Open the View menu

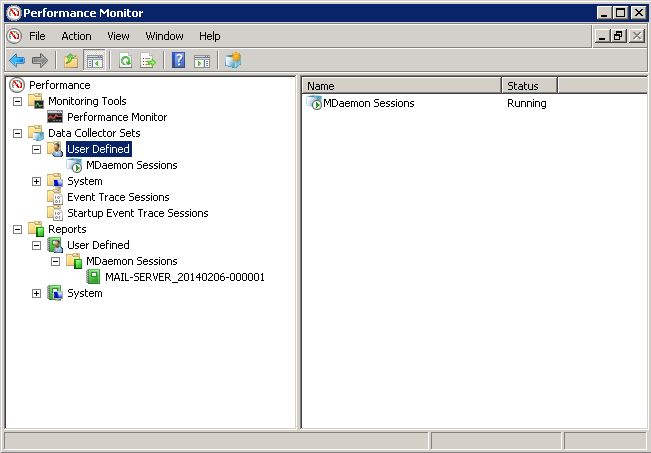[118, 36]
